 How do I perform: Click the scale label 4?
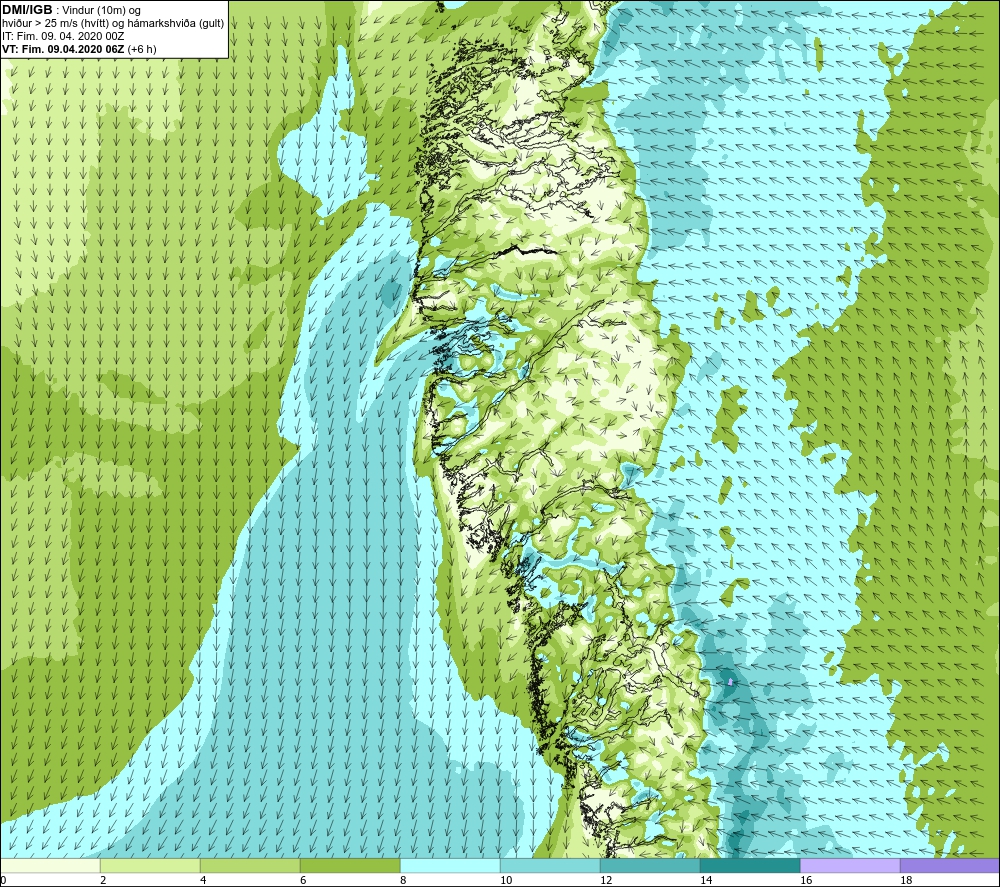point(203,880)
